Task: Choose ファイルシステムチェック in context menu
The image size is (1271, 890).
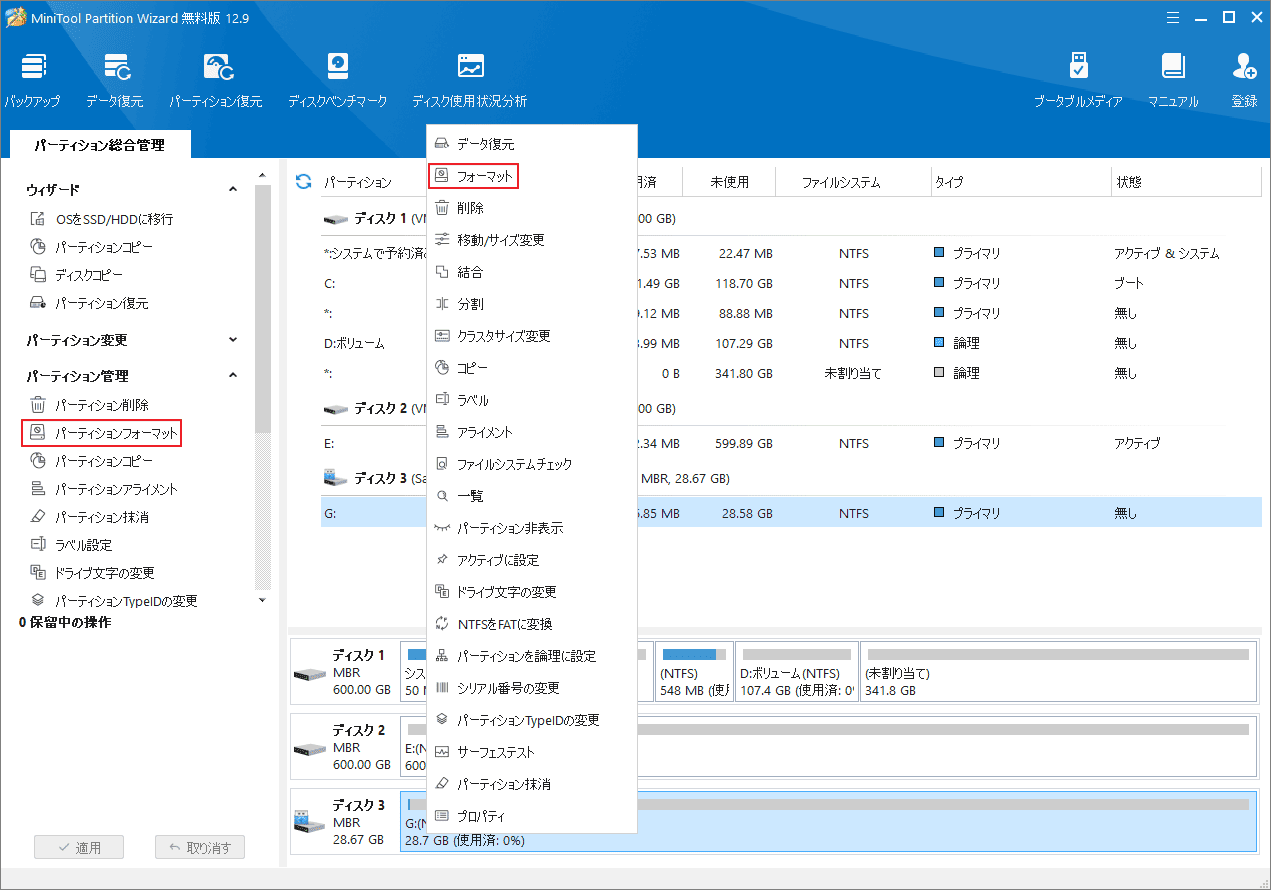Action: point(532,464)
